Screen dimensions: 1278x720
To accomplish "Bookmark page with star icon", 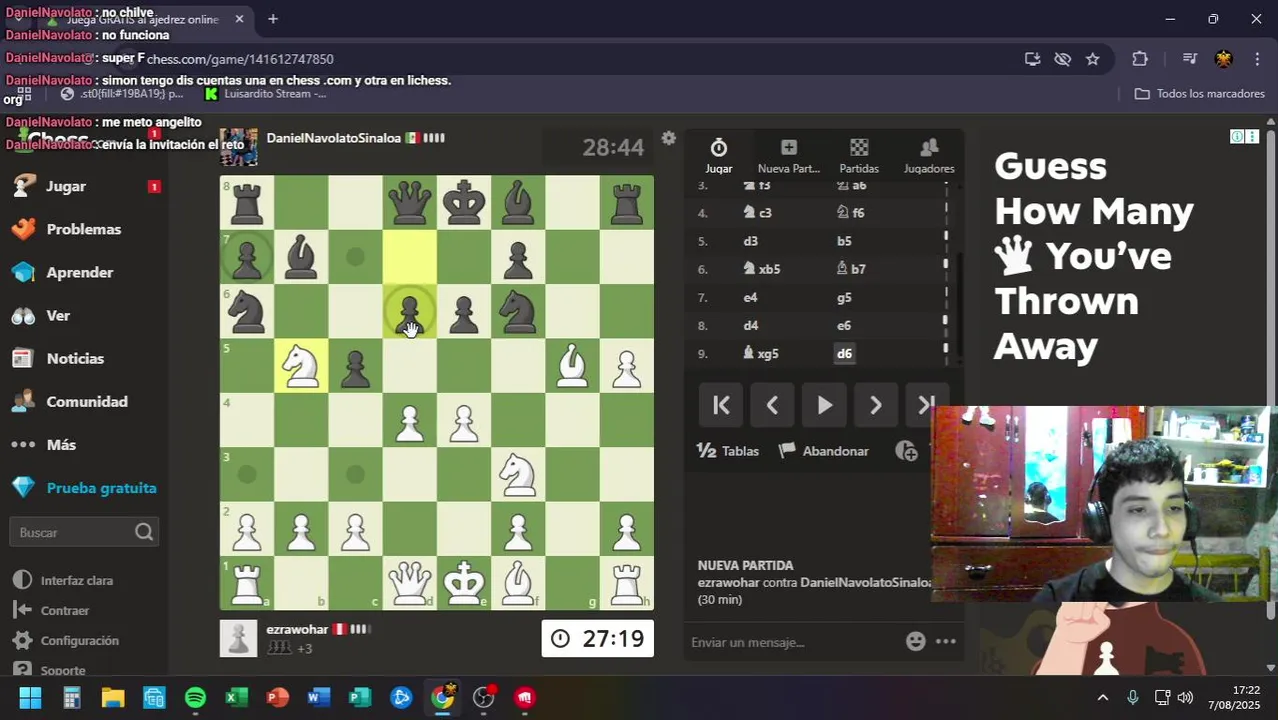I will (1093, 59).
